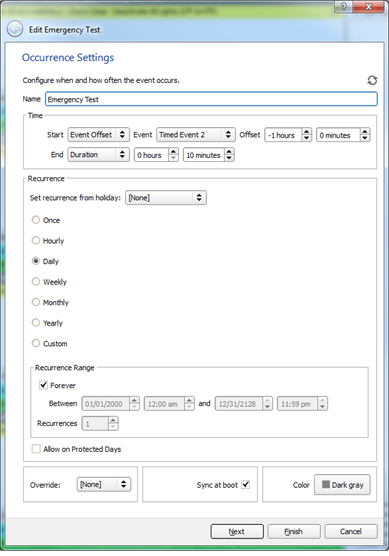Open the Start type dropdown
Image resolution: width=389 pixels, height=556 pixels.
point(99,135)
